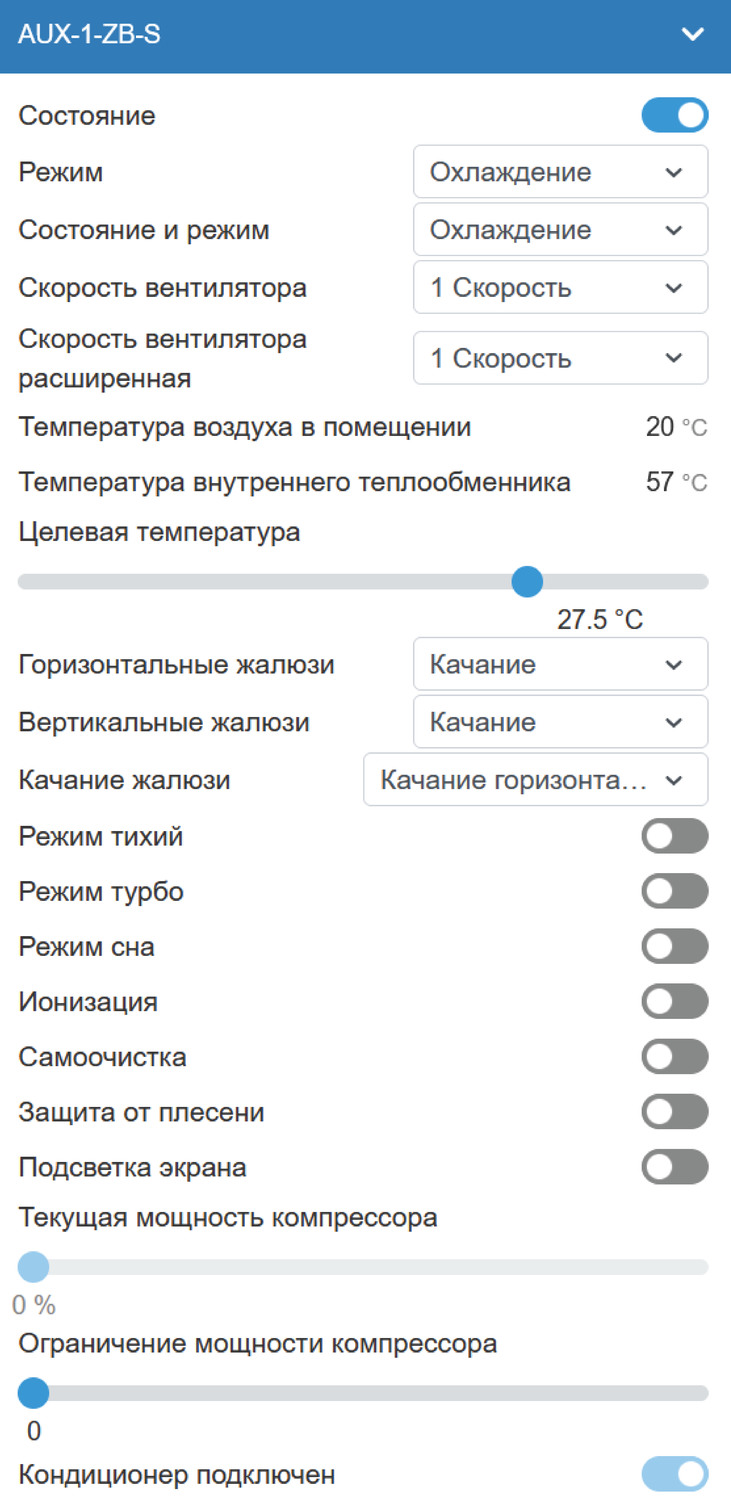The image size is (731, 1500).
Task: Open Скорость вентилятора расширенная dropdown
Action: [x=560, y=358]
